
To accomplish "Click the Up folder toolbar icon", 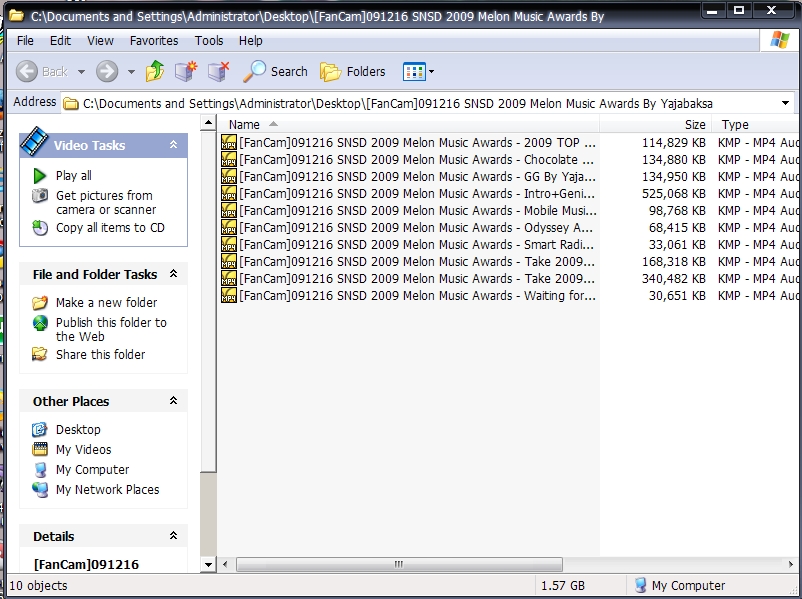I will click(154, 71).
